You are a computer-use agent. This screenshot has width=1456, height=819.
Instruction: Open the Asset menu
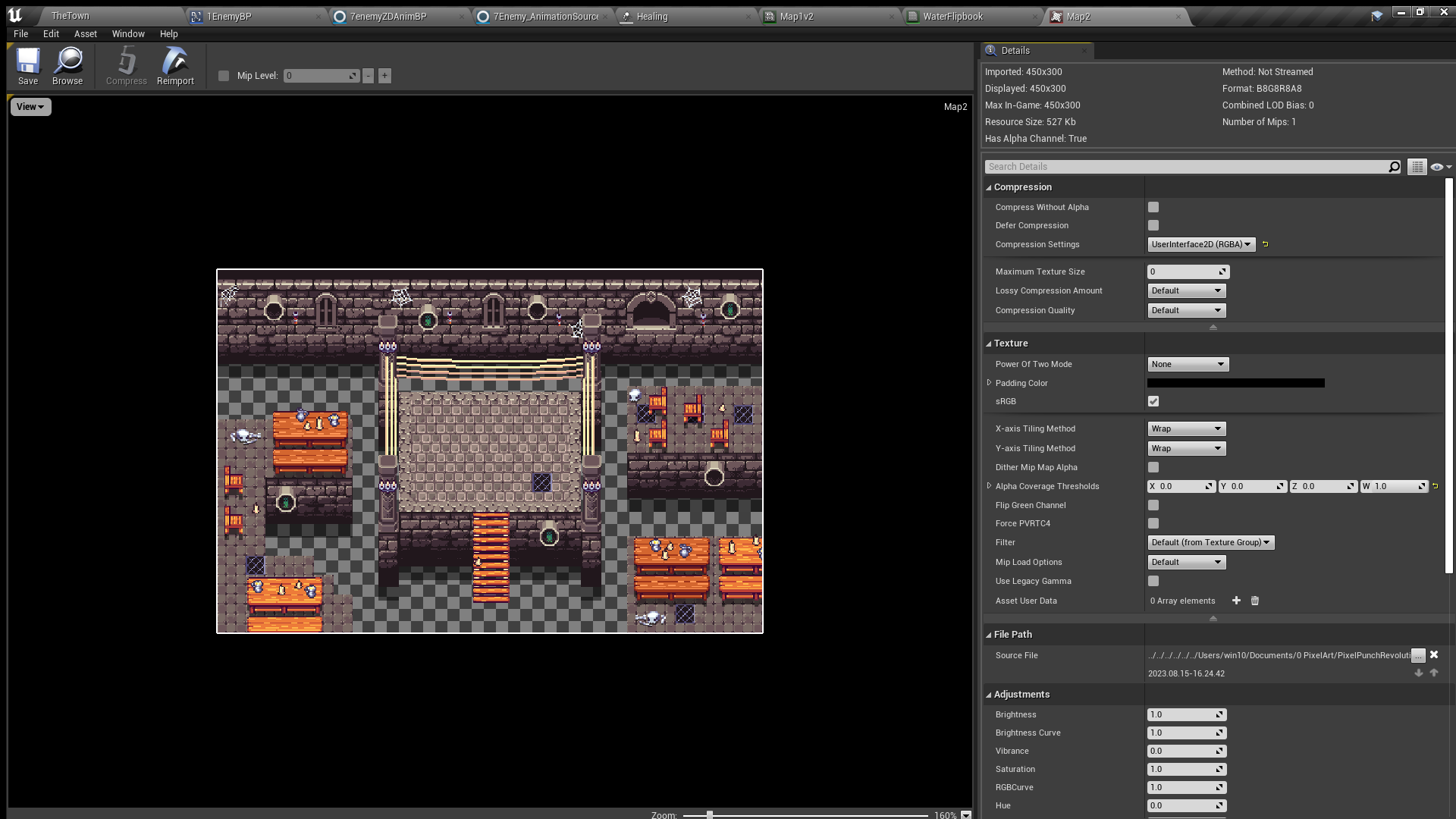click(85, 34)
